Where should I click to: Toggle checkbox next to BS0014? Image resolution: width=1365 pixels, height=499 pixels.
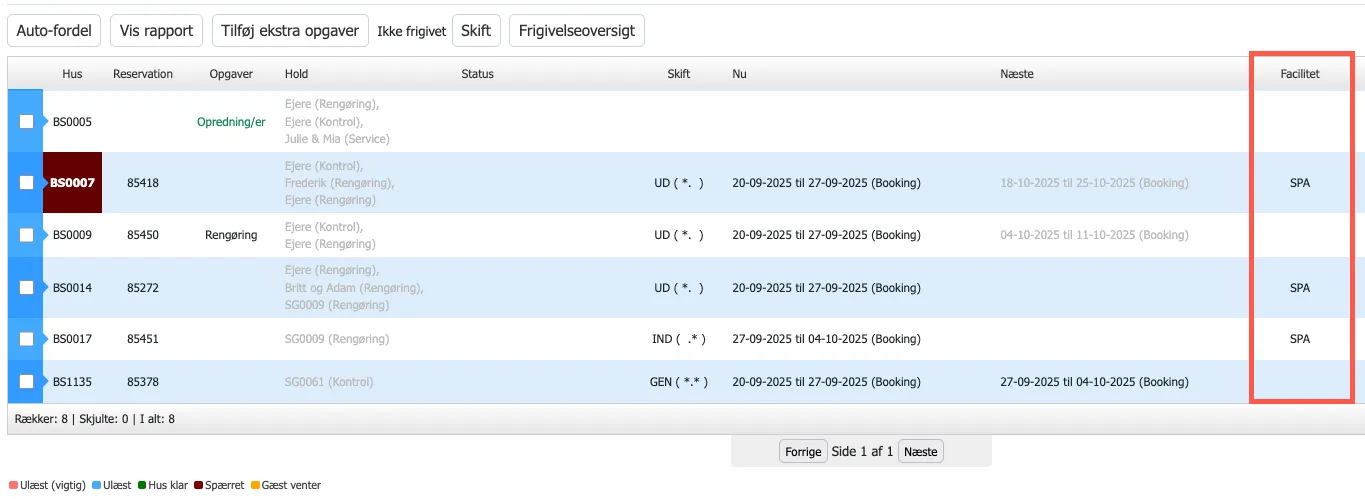click(26, 288)
